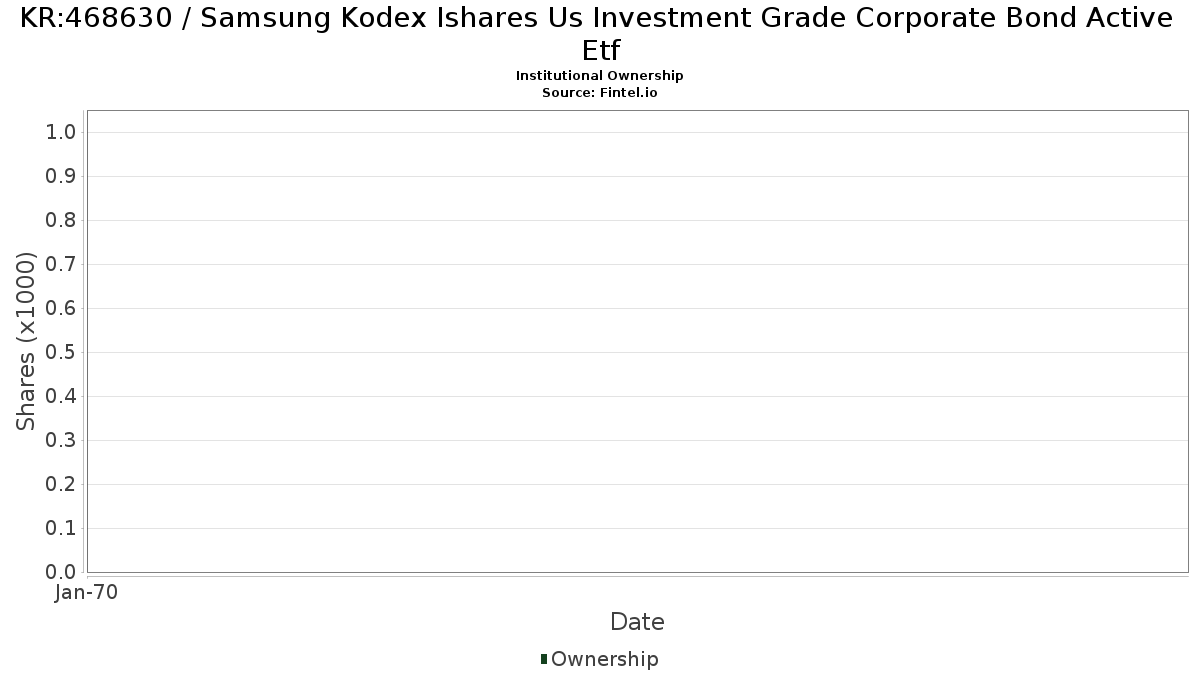This screenshot has height=675, width=1200.
Task: Click the 0.4 y-axis tick label
Action: click(x=61, y=397)
